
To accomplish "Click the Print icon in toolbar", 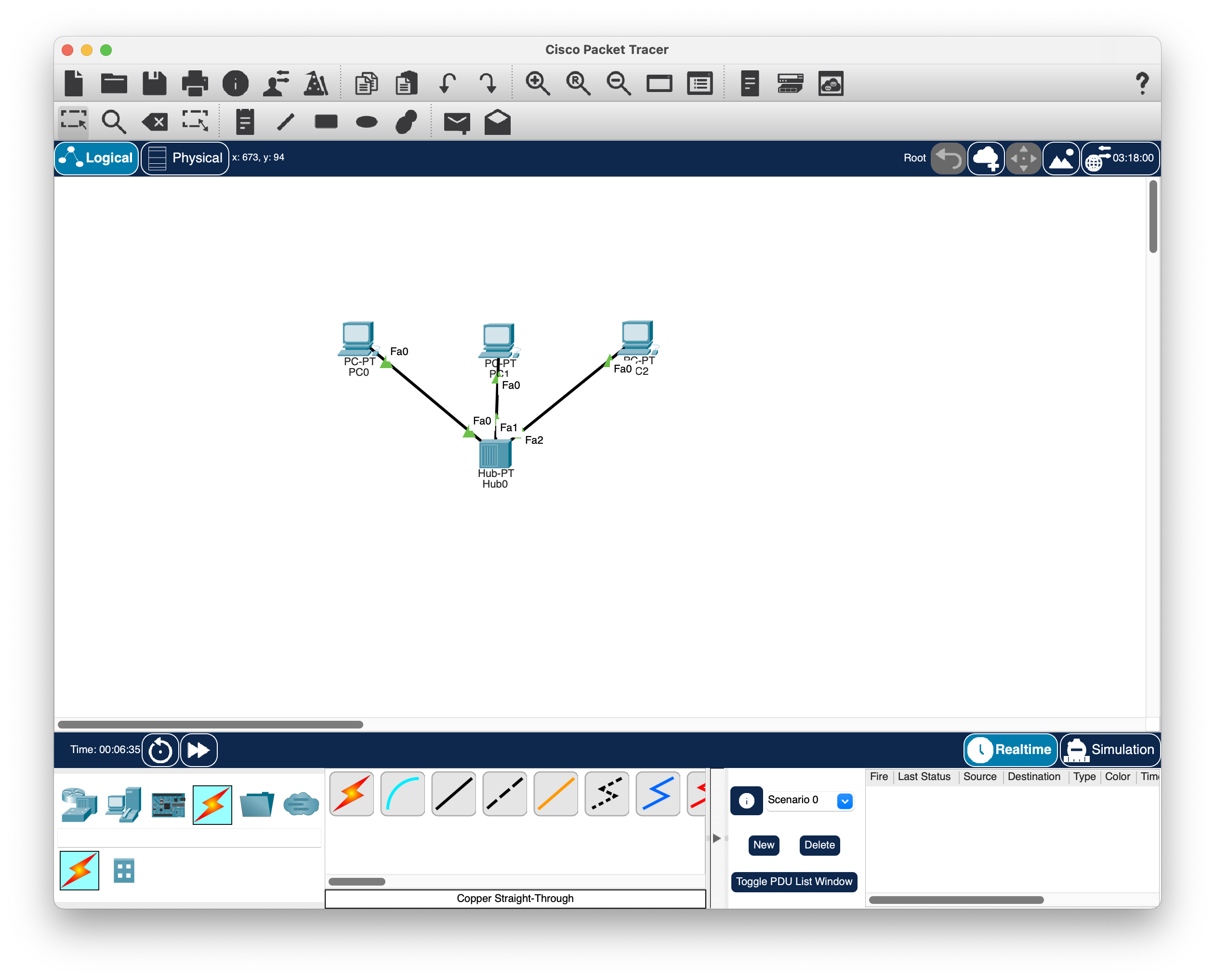I will pyautogui.click(x=195, y=83).
